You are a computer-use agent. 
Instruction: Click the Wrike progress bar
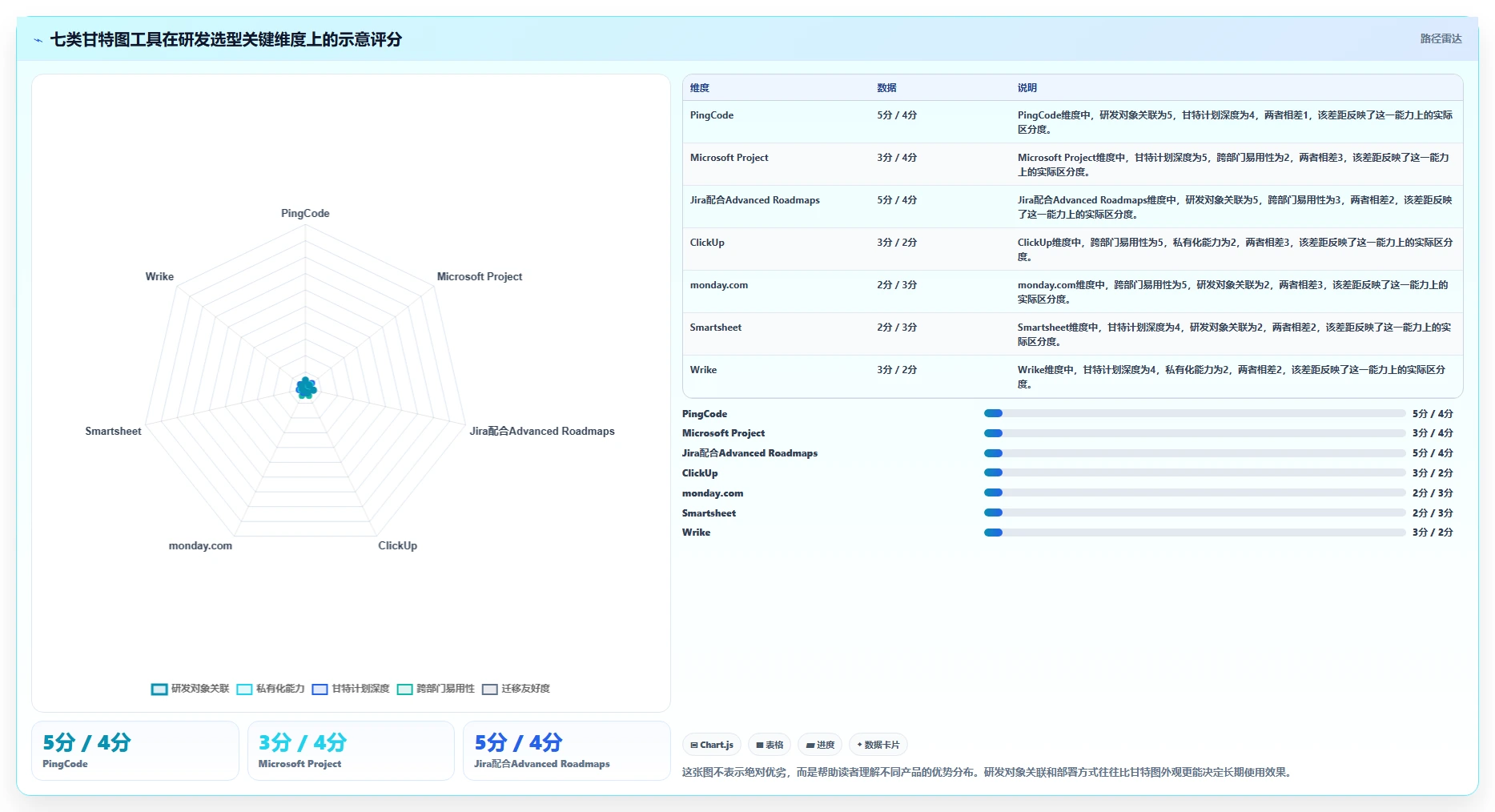click(x=1195, y=533)
